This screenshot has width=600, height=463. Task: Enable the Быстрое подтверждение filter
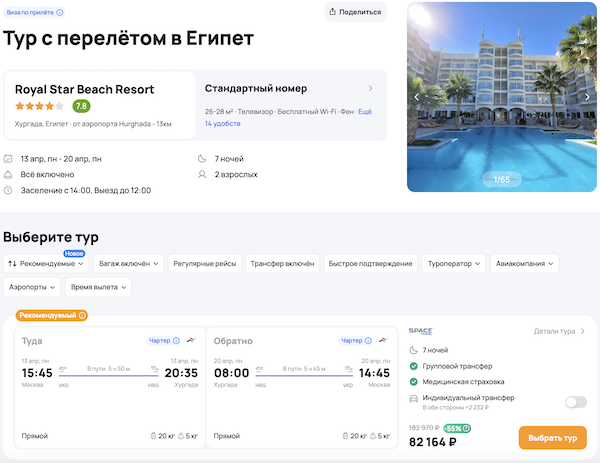370,264
